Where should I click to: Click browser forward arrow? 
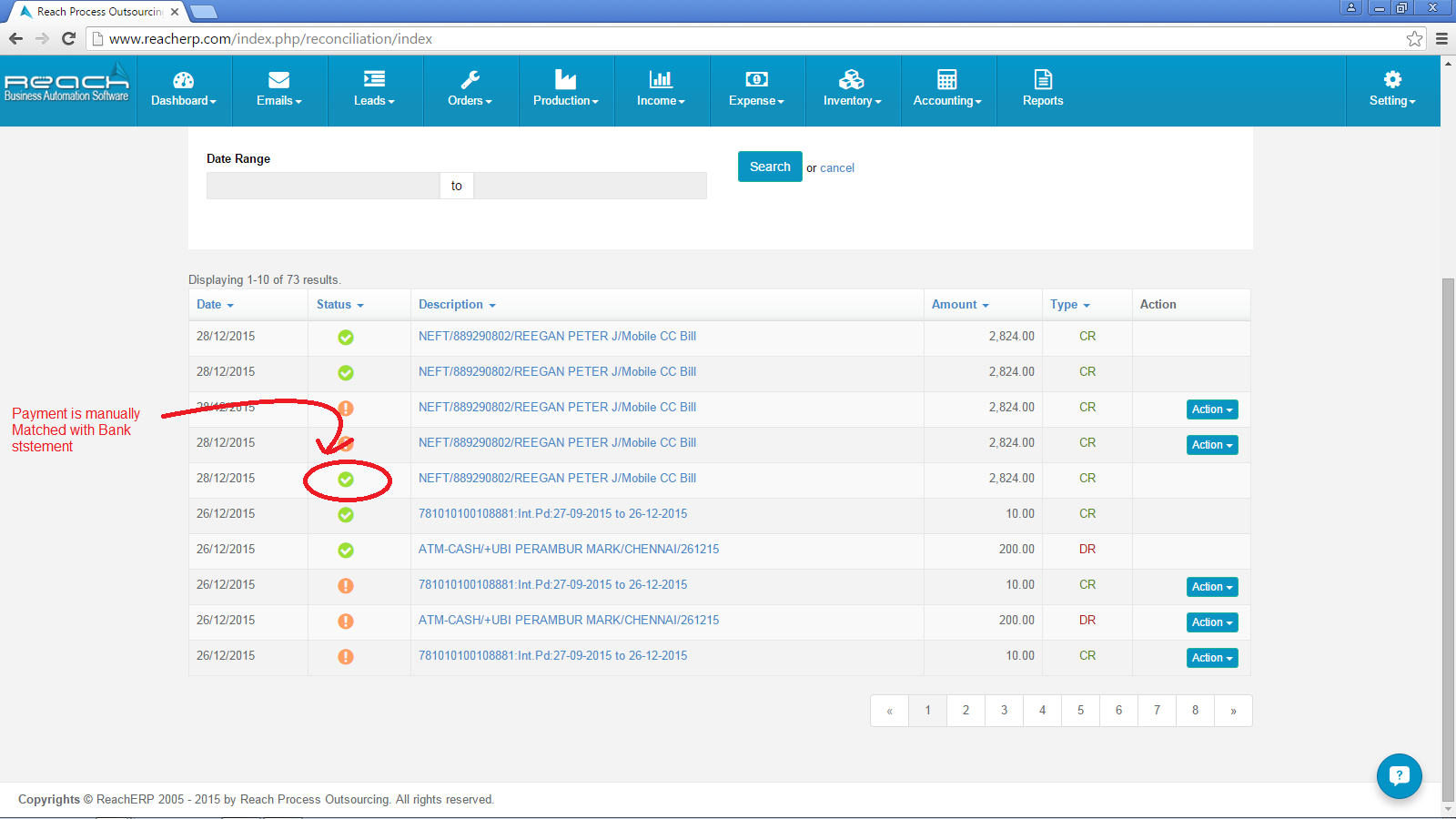pyautogui.click(x=42, y=38)
